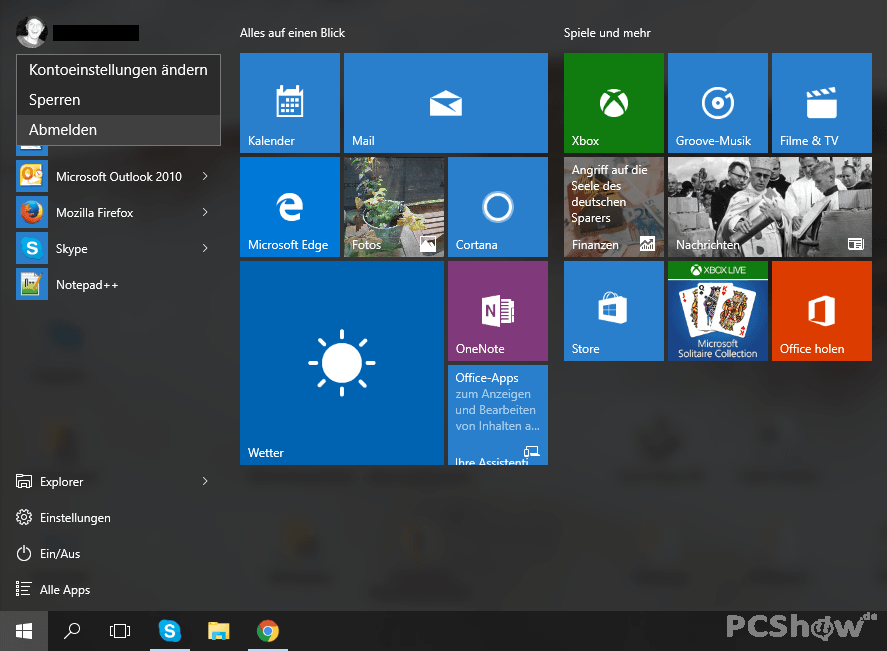Click the 'Alles auf einen Blick' group heading
Image resolution: width=887 pixels, height=651 pixels.
point(292,33)
